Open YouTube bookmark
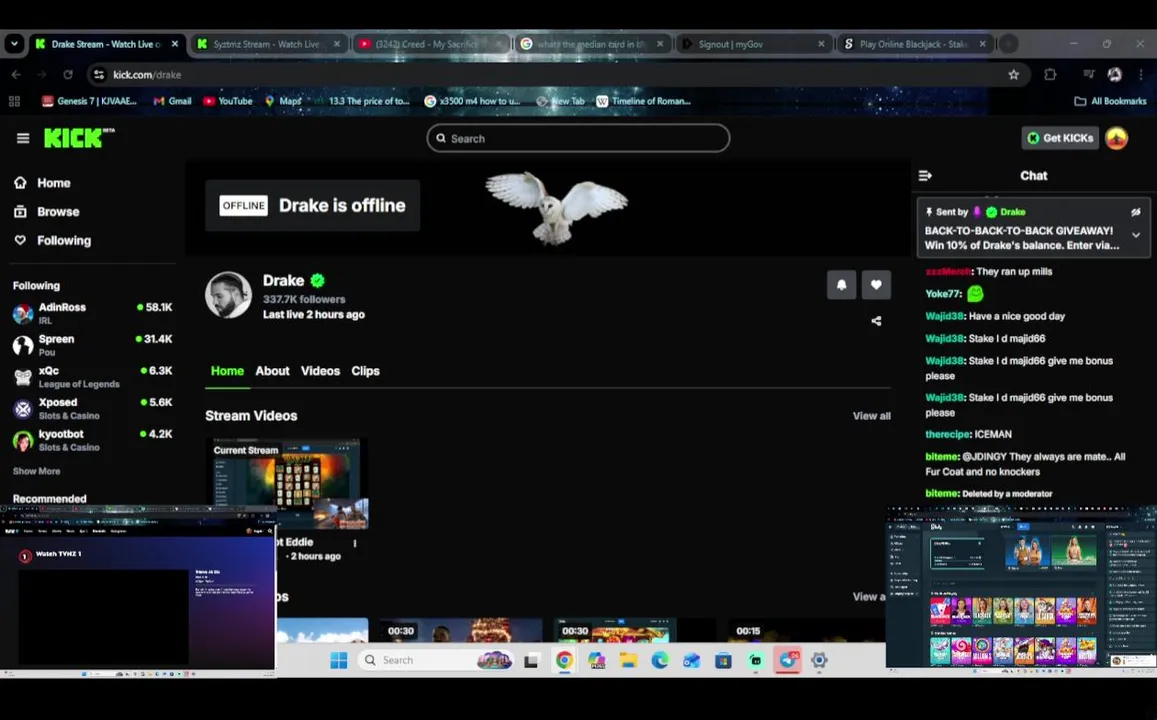 pos(227,101)
